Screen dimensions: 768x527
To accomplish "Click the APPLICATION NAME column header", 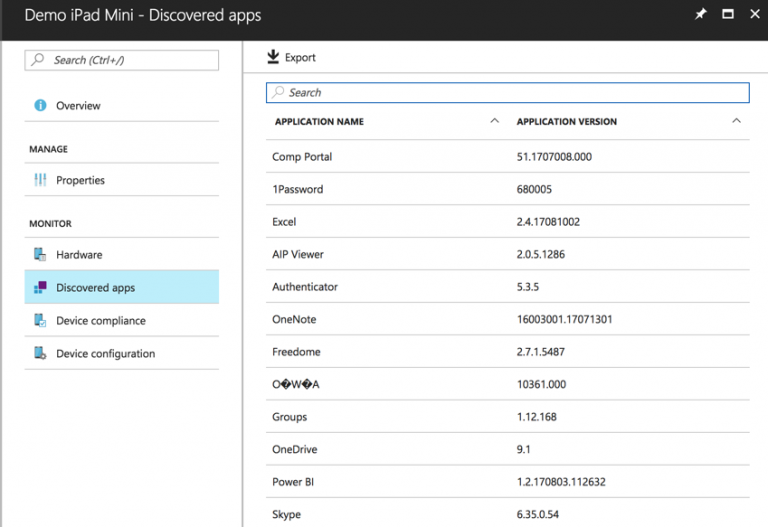I will tap(319, 121).
